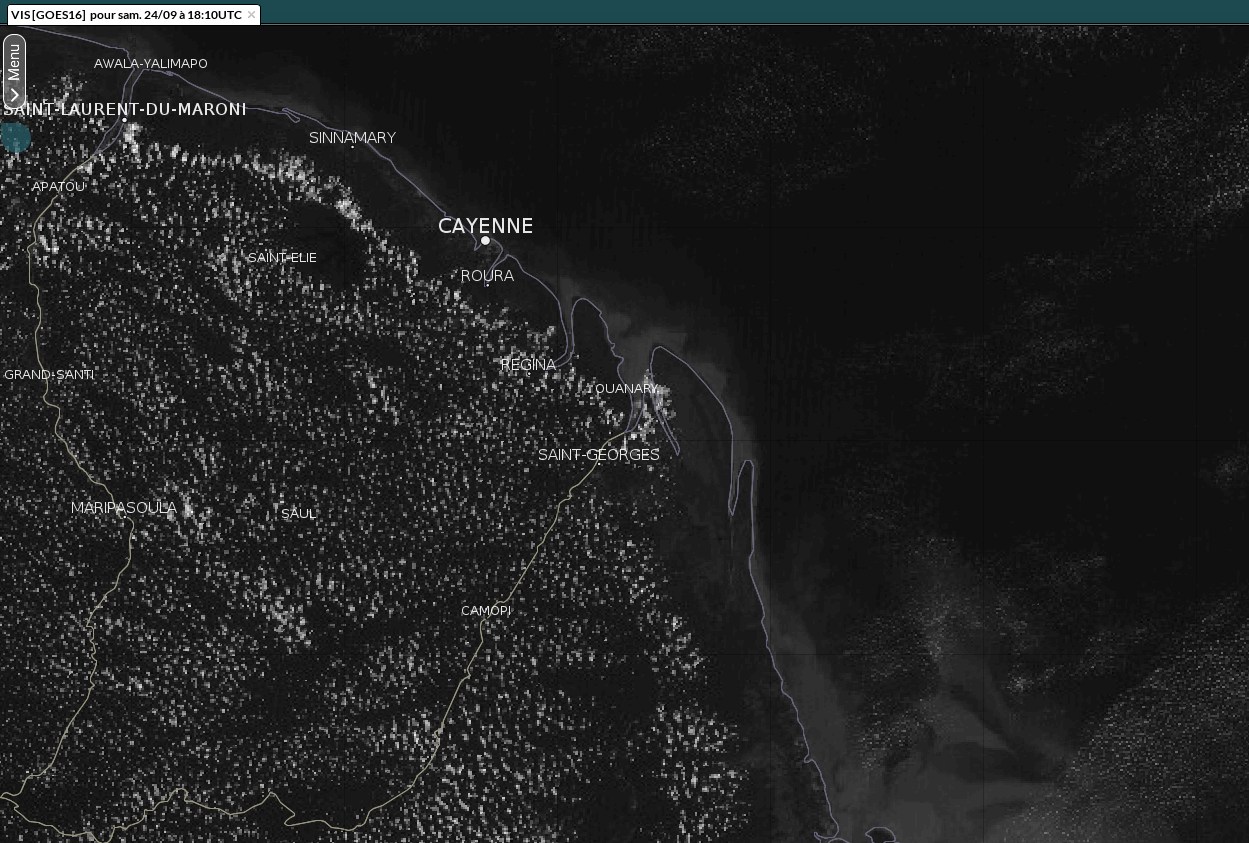Click the SINNAMARY place label
1249x843 pixels.
pos(352,138)
